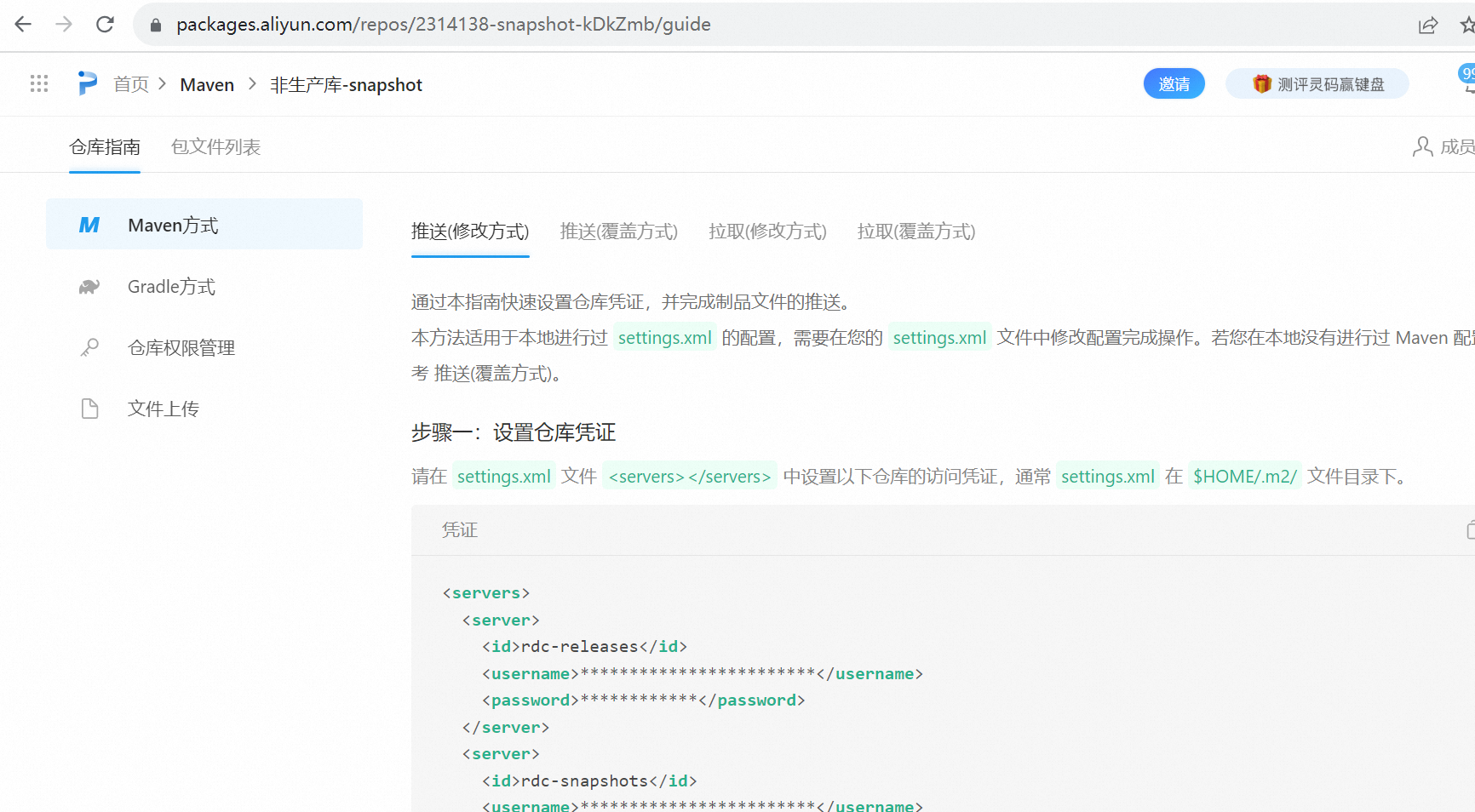
Task: Reload the current page
Action: point(105,24)
